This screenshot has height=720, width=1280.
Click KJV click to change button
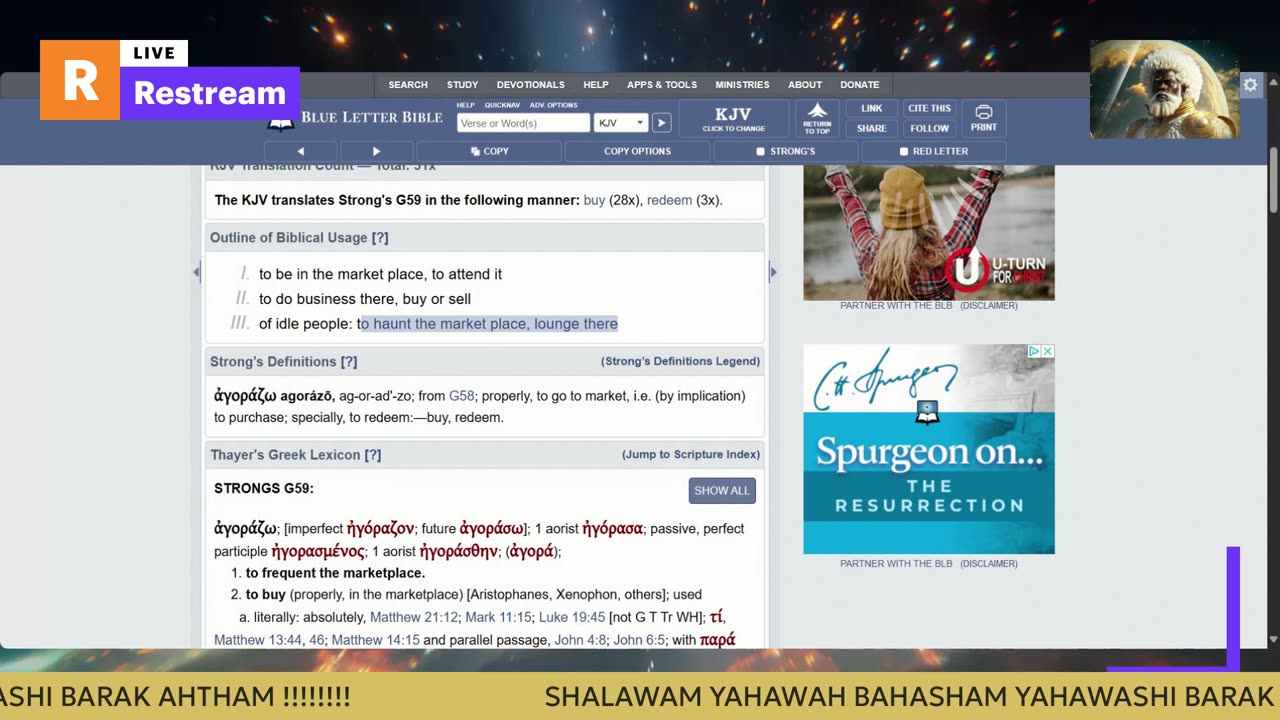click(734, 118)
